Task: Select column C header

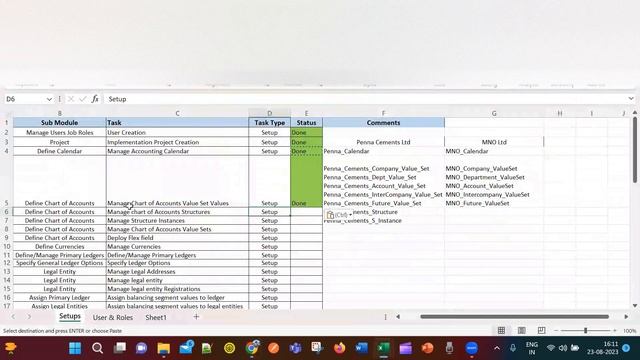Action: pos(177,113)
